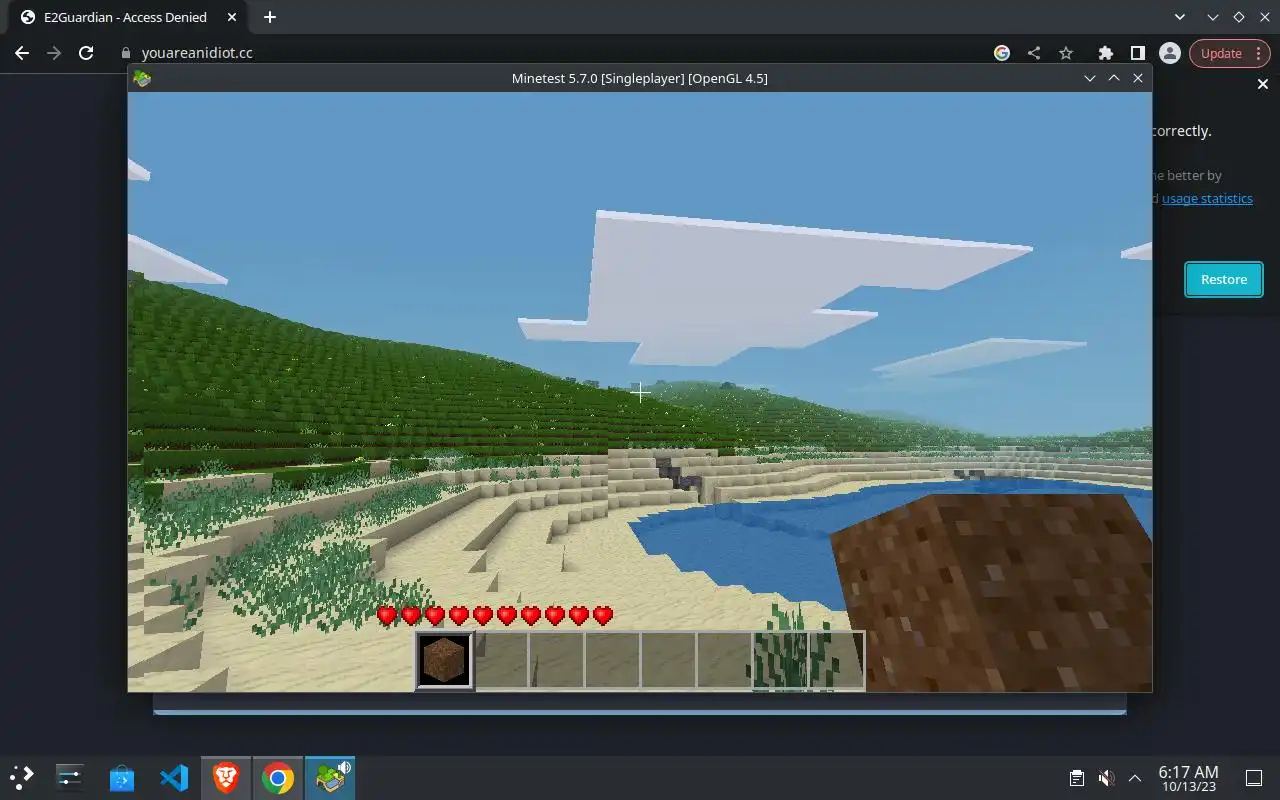Open Brave browser from taskbar
This screenshot has height=800, width=1280.
226,777
